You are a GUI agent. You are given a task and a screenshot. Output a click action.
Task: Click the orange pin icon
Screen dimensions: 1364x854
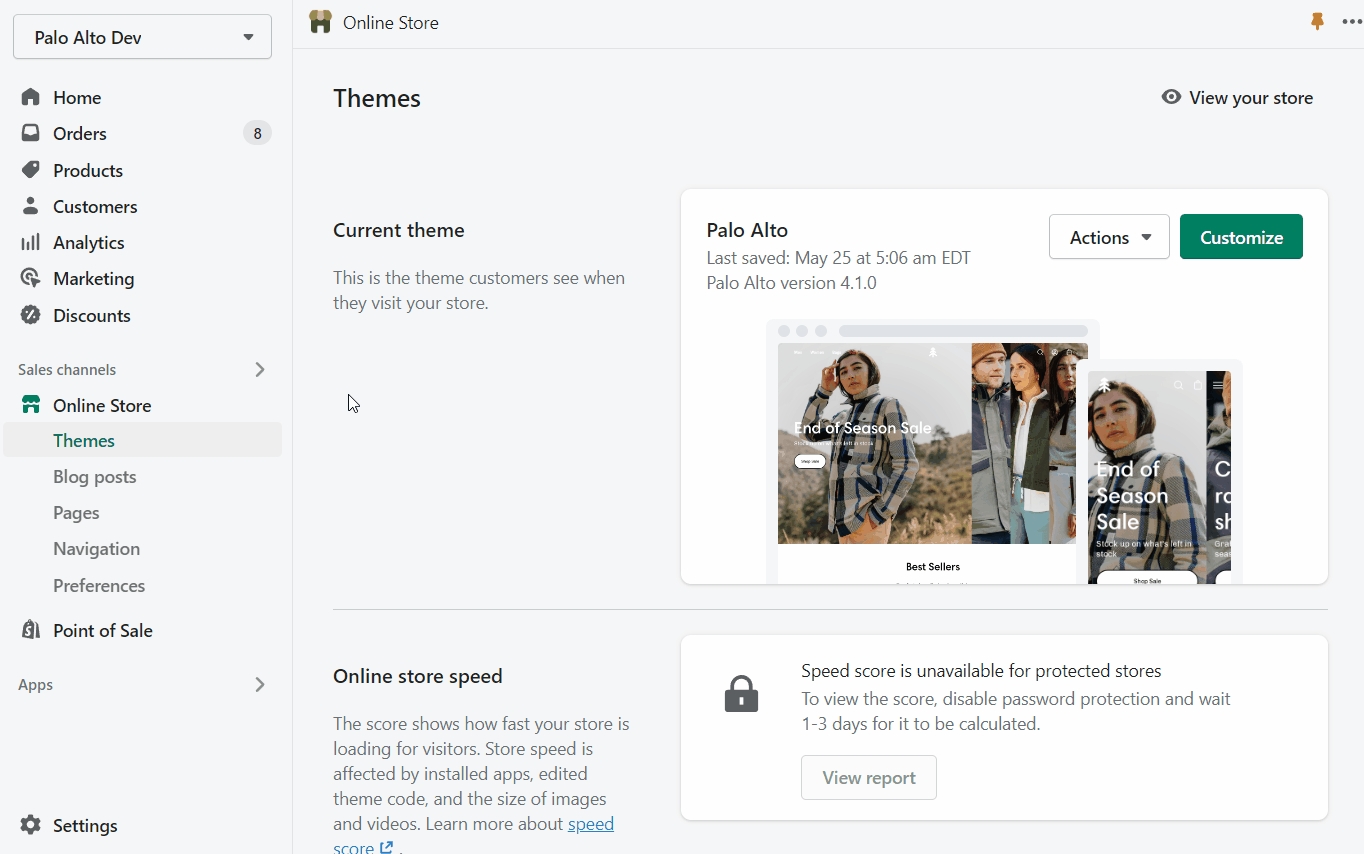(x=1317, y=22)
